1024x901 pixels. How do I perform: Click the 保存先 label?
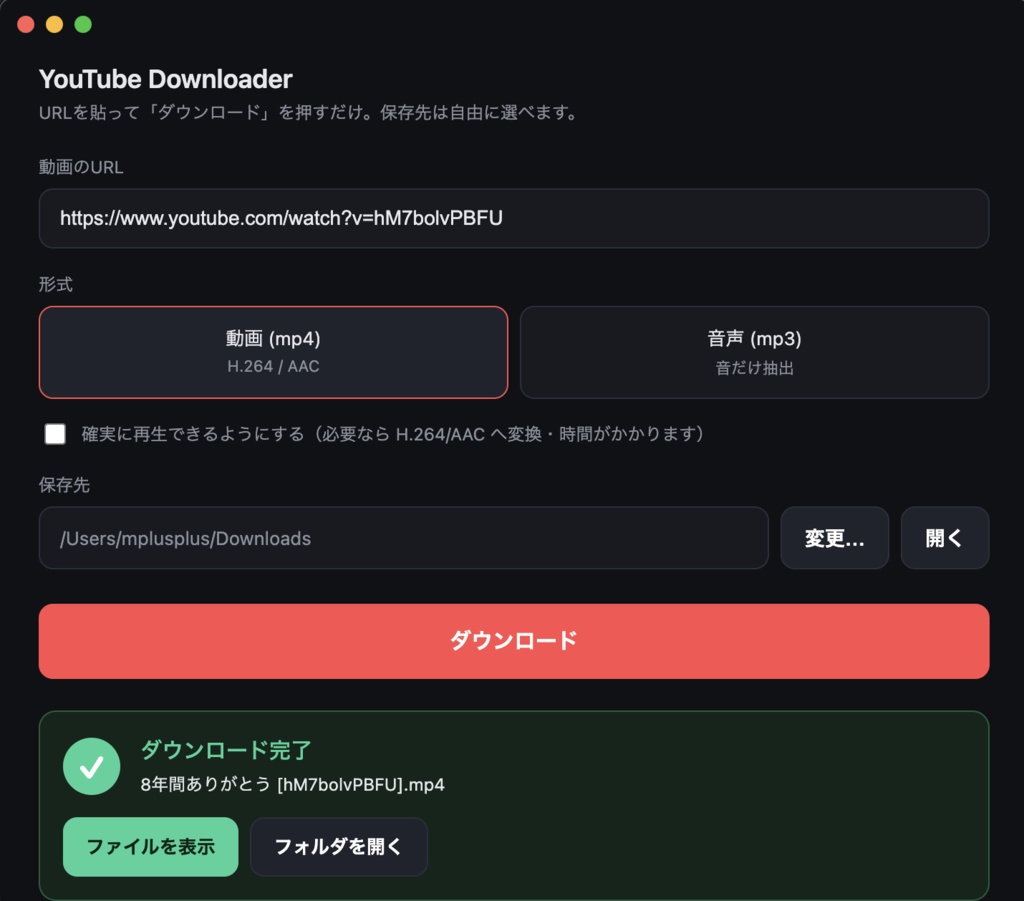coord(64,484)
